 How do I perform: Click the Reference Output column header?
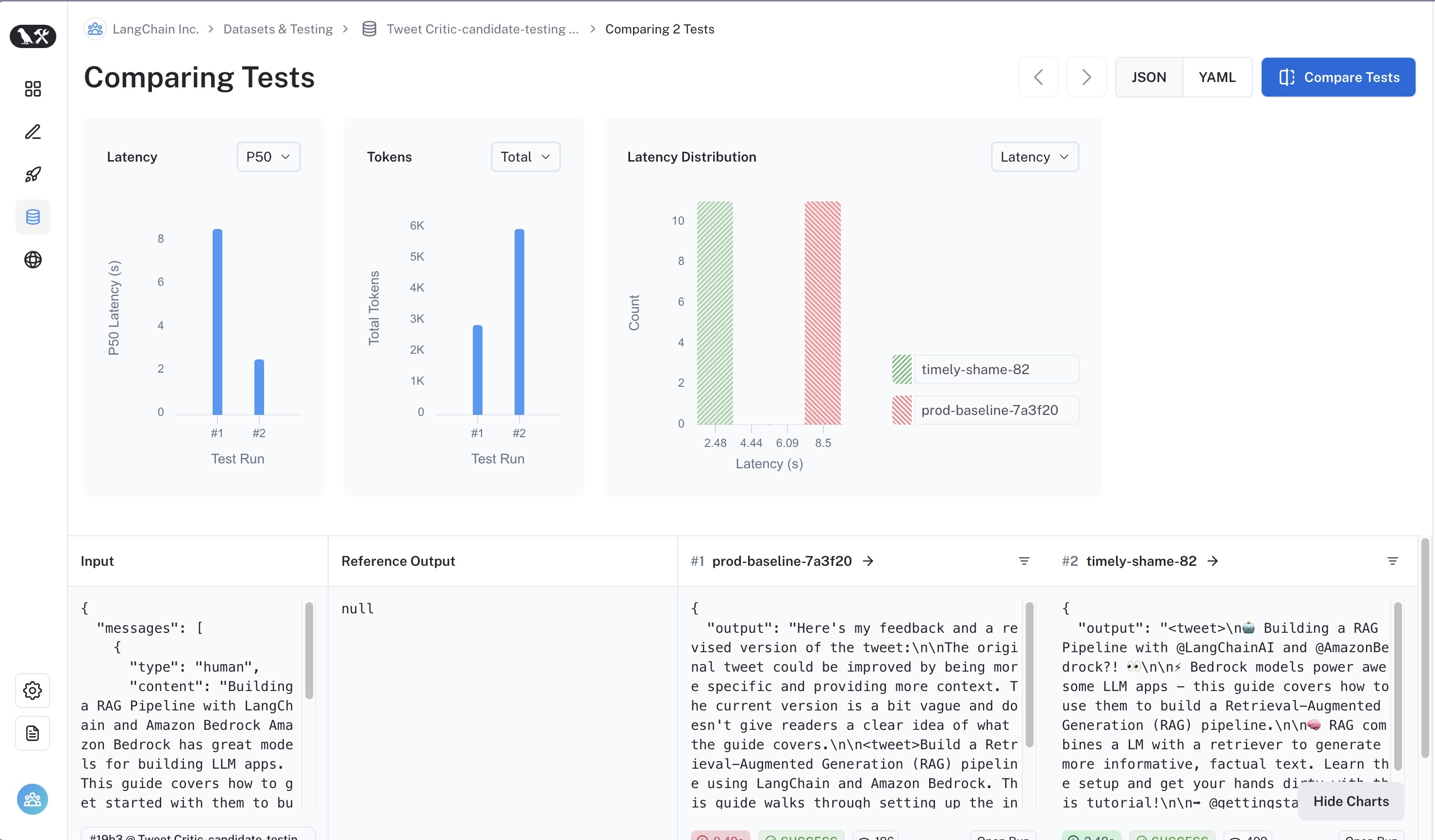point(398,561)
